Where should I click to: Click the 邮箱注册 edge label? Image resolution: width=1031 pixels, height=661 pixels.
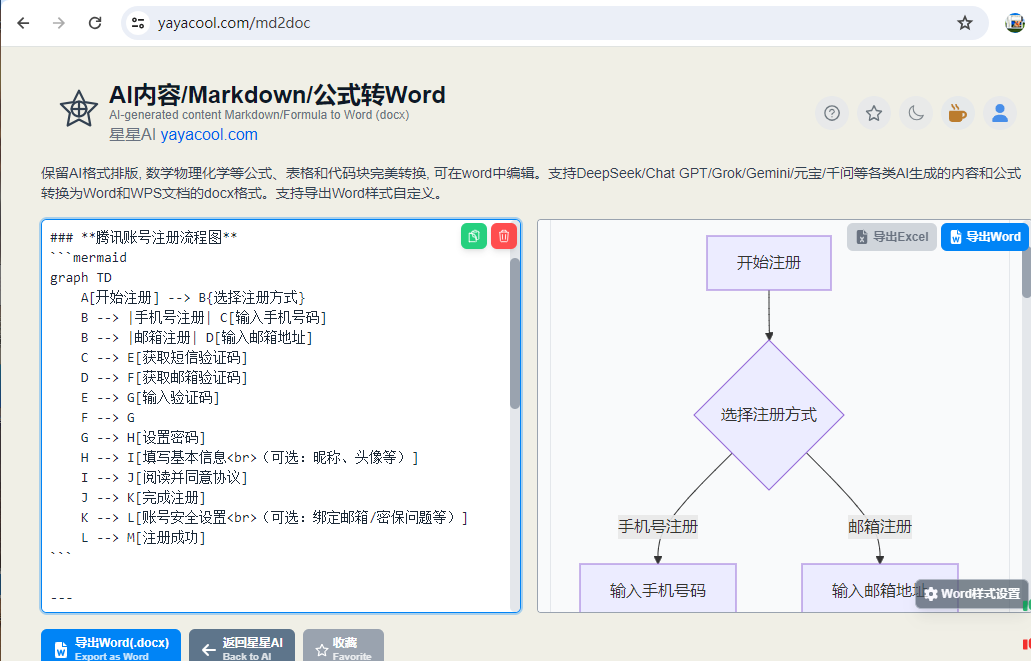[880, 527]
